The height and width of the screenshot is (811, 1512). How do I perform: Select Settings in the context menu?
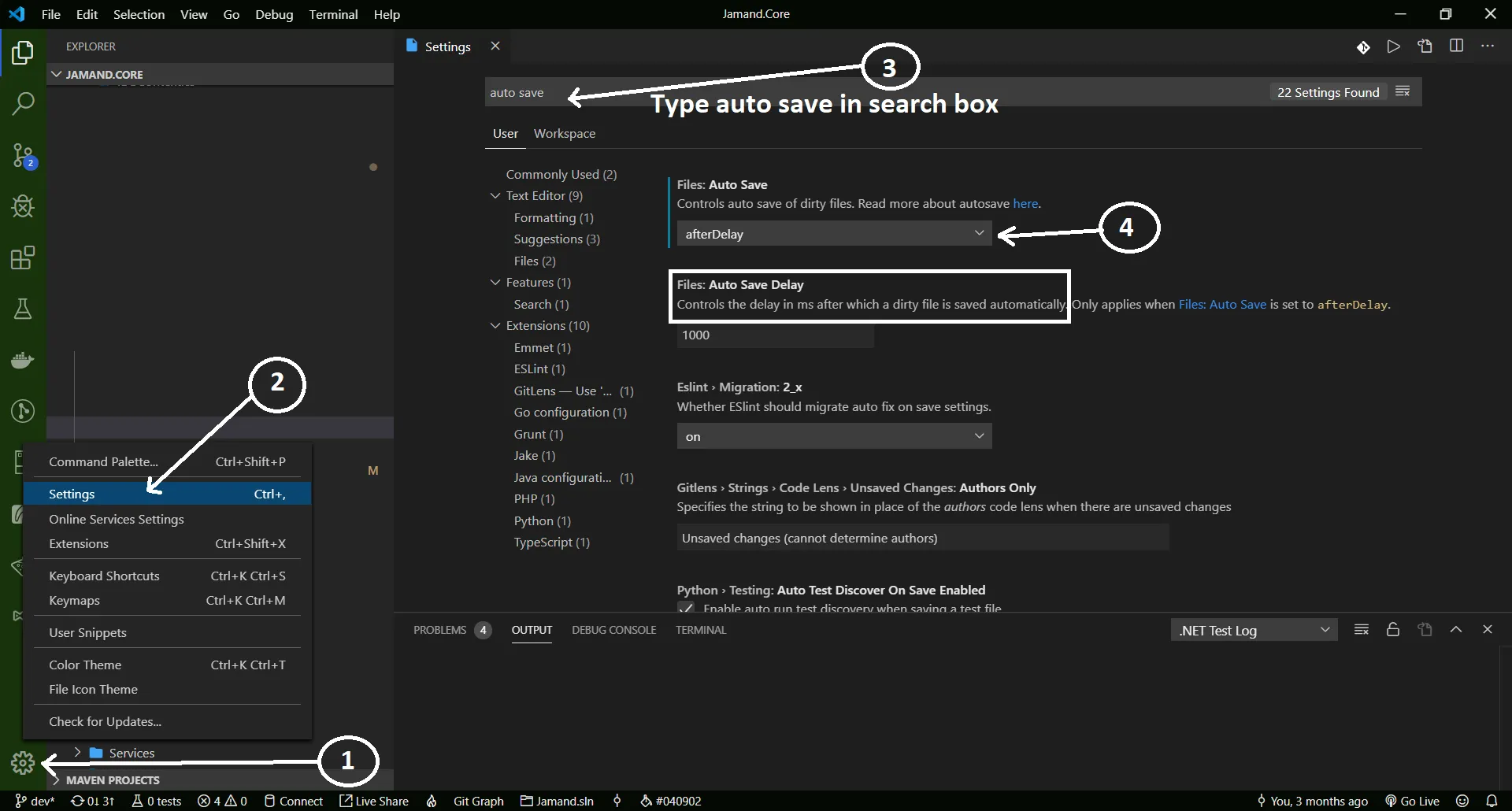167,494
